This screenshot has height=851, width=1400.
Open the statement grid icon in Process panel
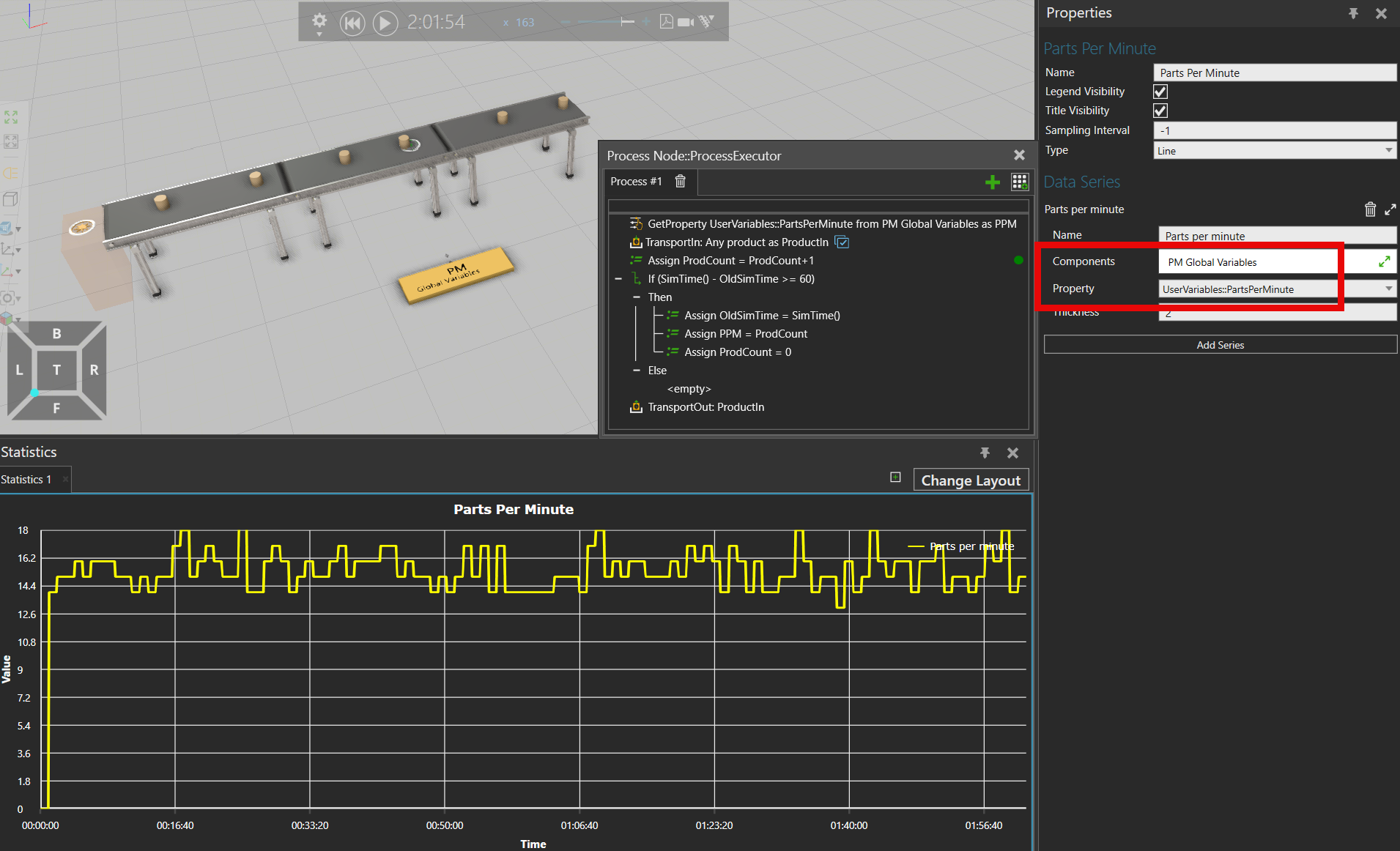(x=1019, y=182)
